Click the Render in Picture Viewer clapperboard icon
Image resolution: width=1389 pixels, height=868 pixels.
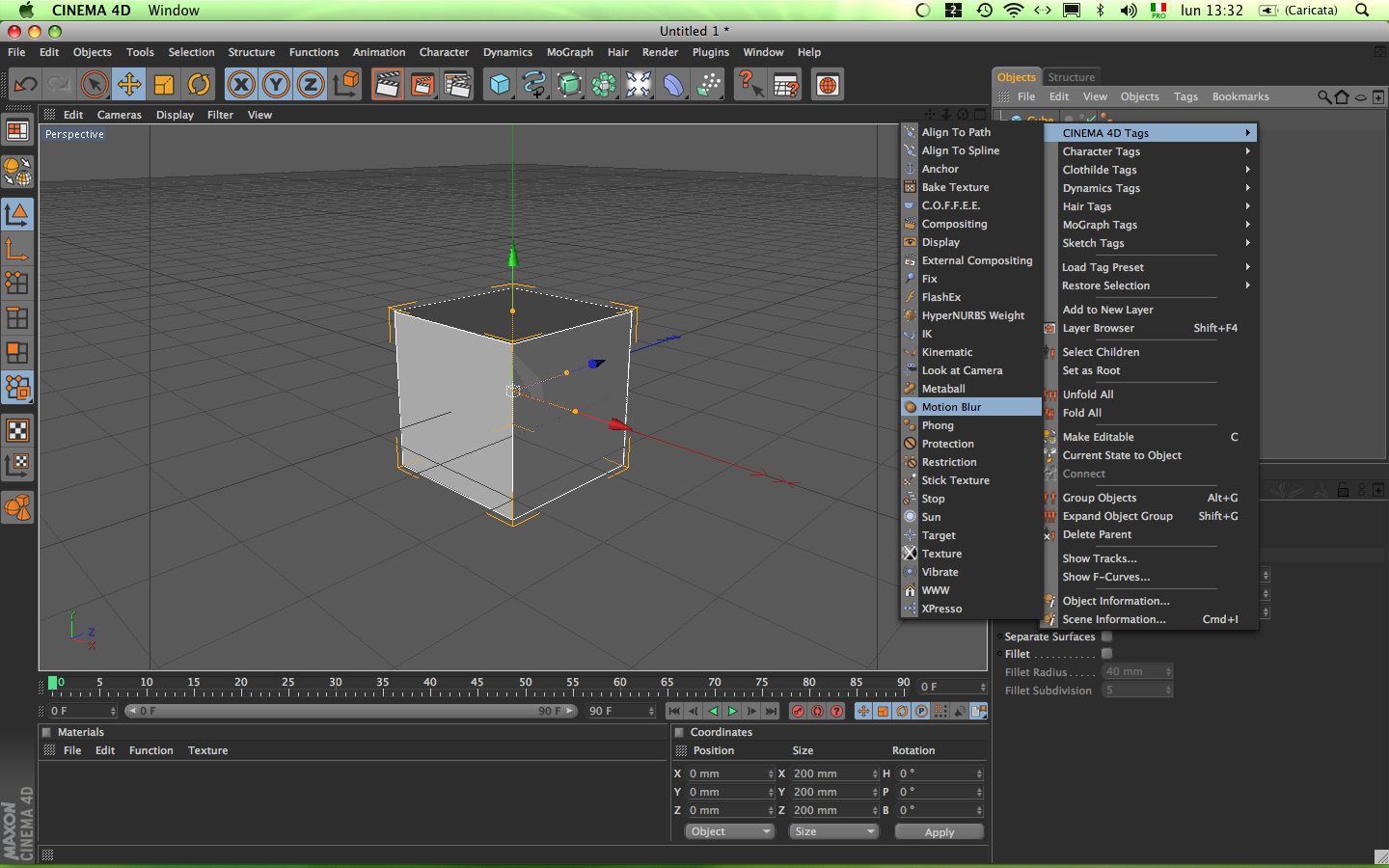[422, 85]
